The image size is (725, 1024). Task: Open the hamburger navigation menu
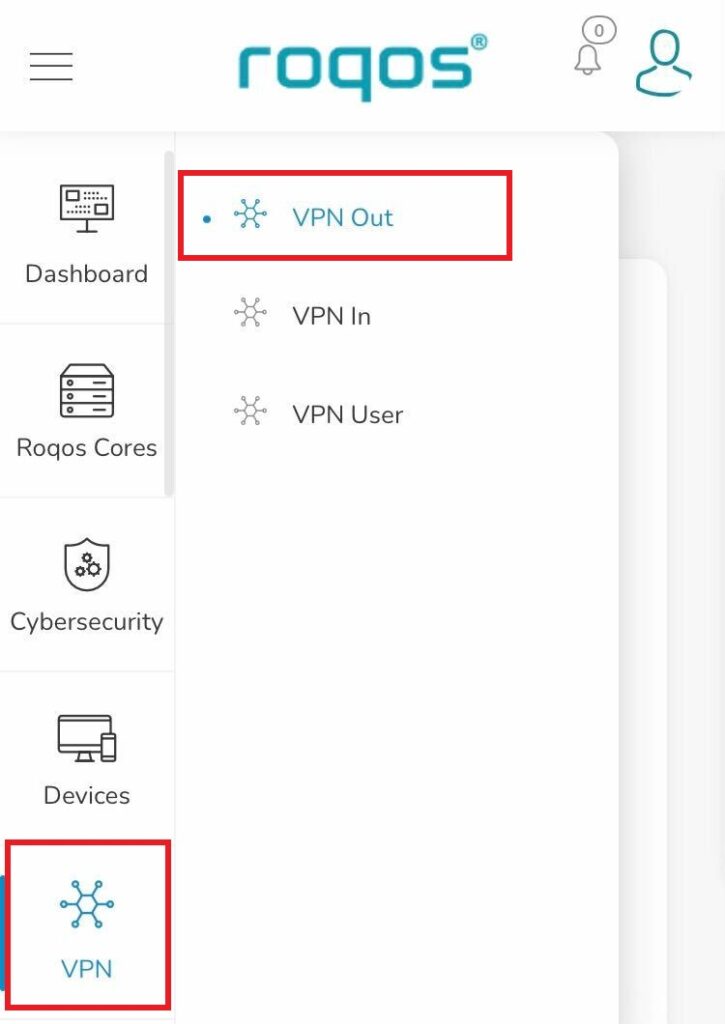[51, 66]
